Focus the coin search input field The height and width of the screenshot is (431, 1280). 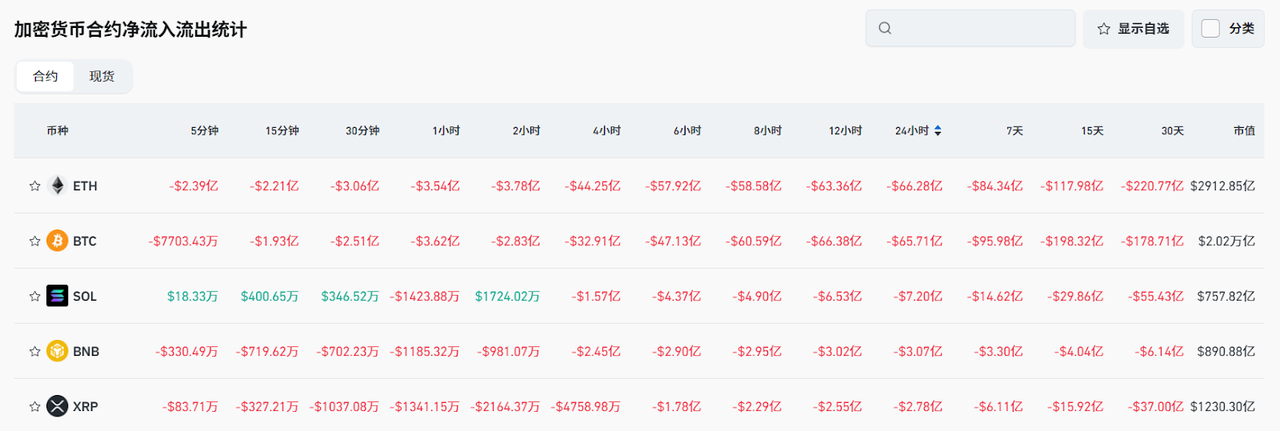980,28
